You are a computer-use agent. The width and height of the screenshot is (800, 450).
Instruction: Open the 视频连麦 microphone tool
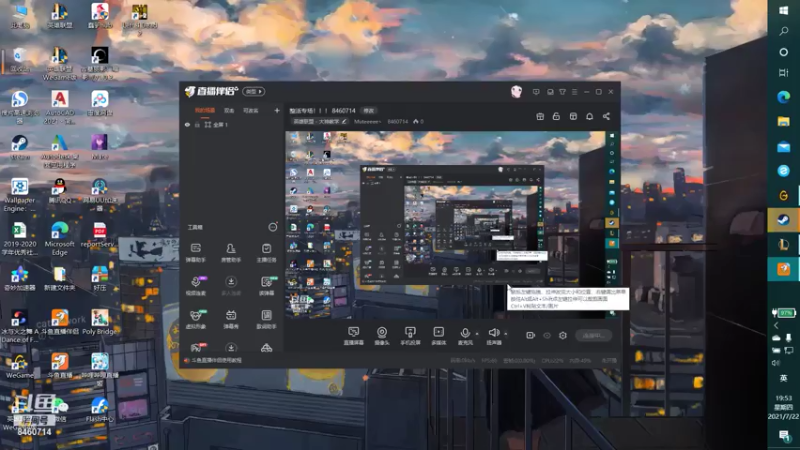[x=196, y=286]
